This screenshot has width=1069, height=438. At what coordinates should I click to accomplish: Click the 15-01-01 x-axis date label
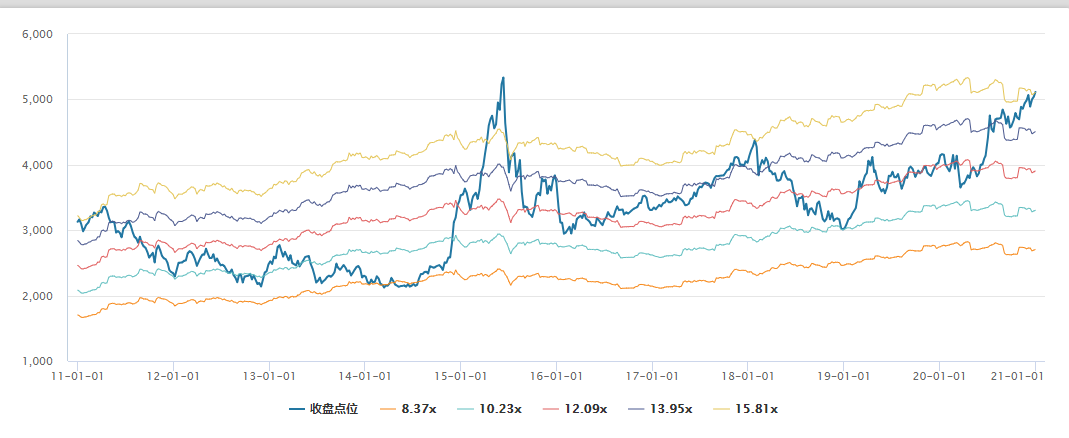(460, 376)
